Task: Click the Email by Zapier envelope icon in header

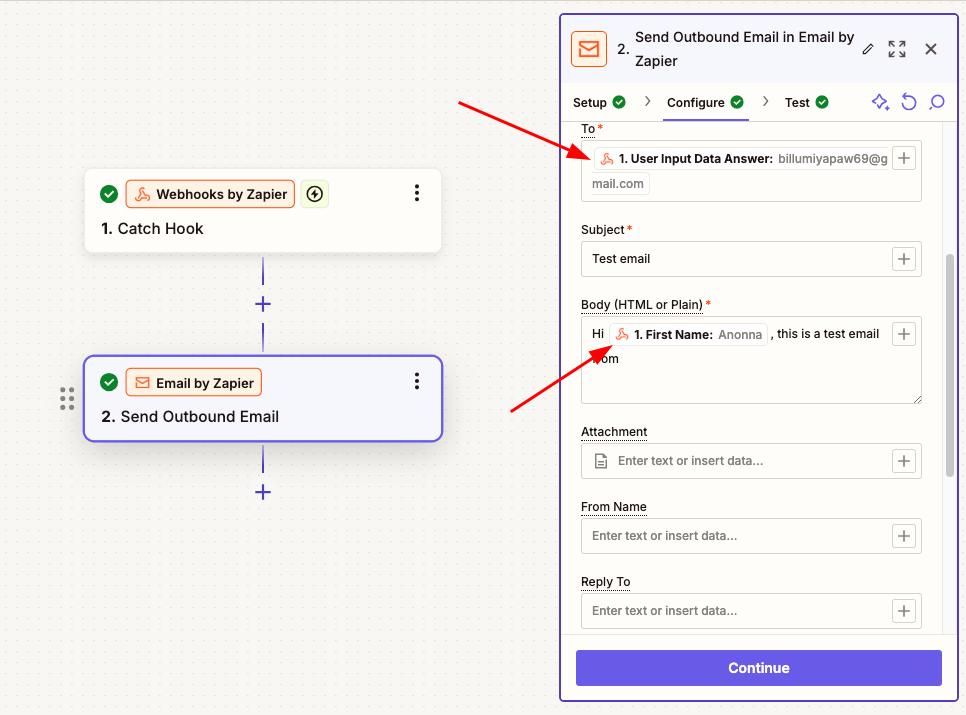Action: [x=589, y=49]
